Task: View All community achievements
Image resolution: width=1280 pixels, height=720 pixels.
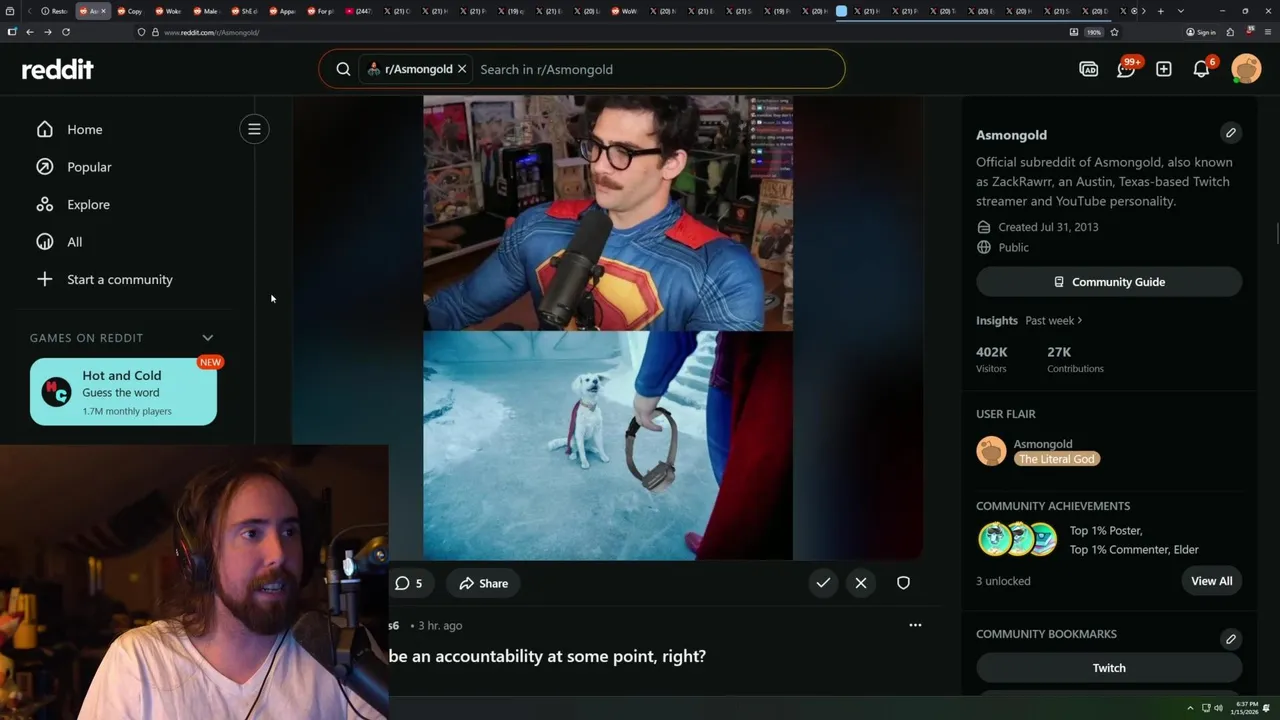Action: [1211, 581]
